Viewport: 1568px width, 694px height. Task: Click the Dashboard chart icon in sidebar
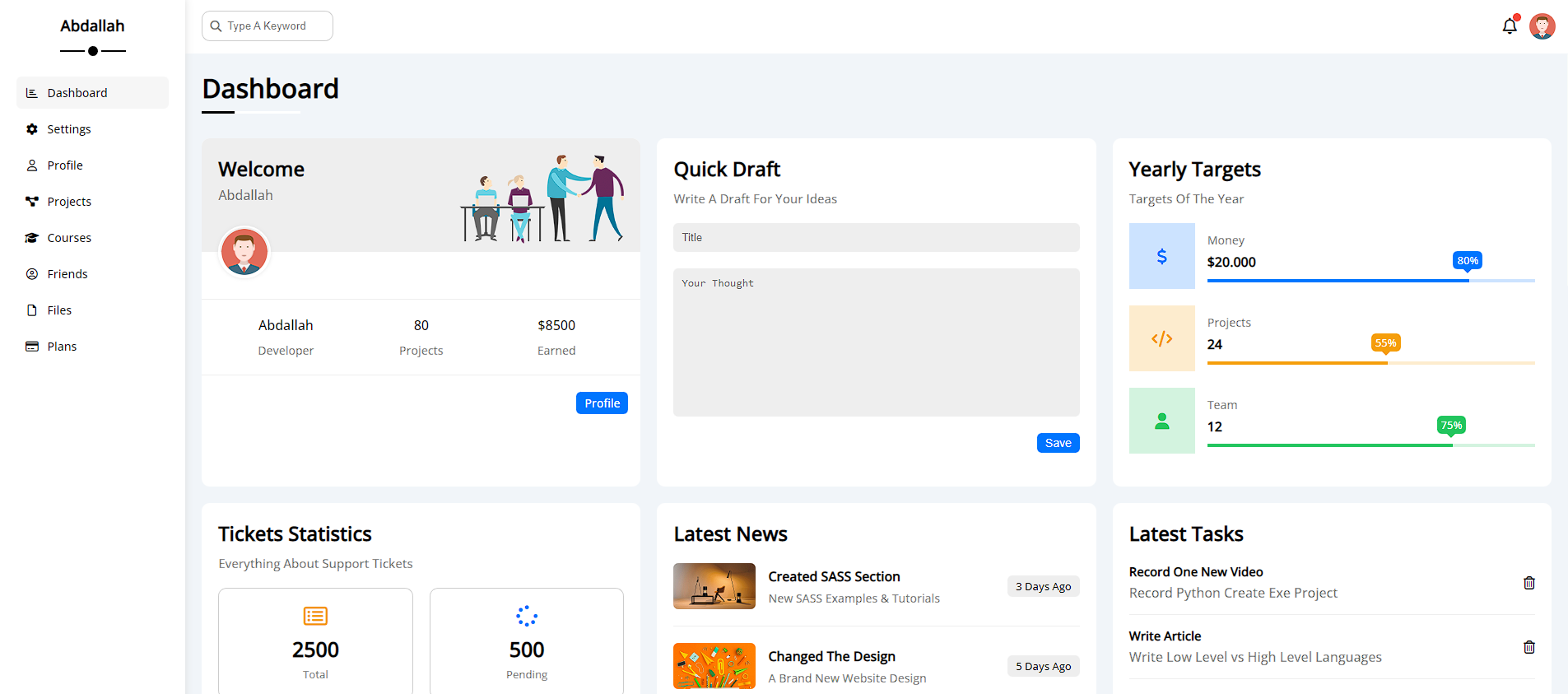pos(32,93)
